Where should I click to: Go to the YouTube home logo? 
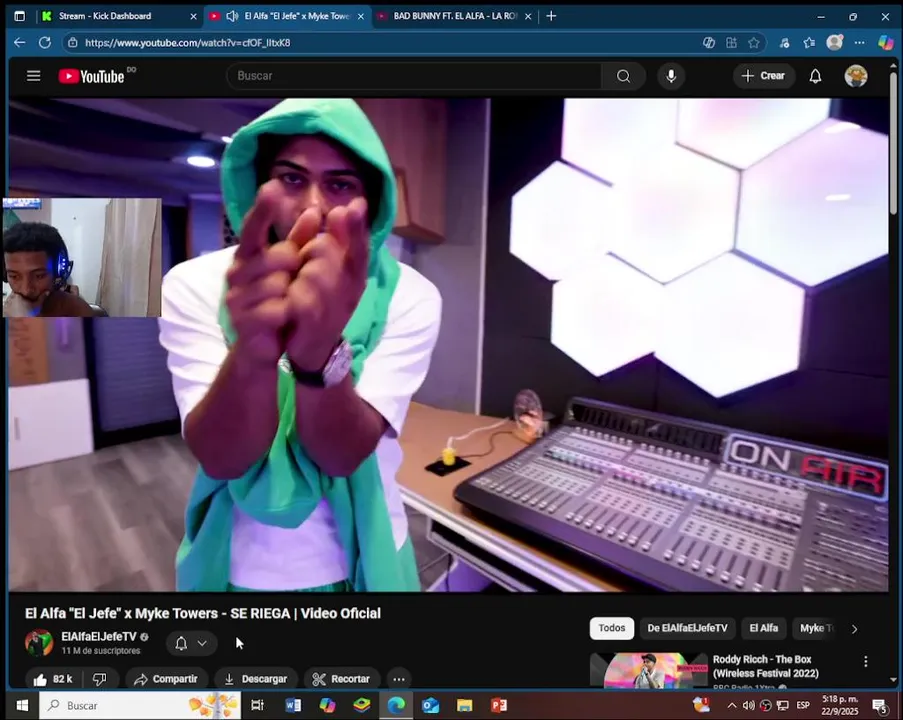click(x=92, y=76)
